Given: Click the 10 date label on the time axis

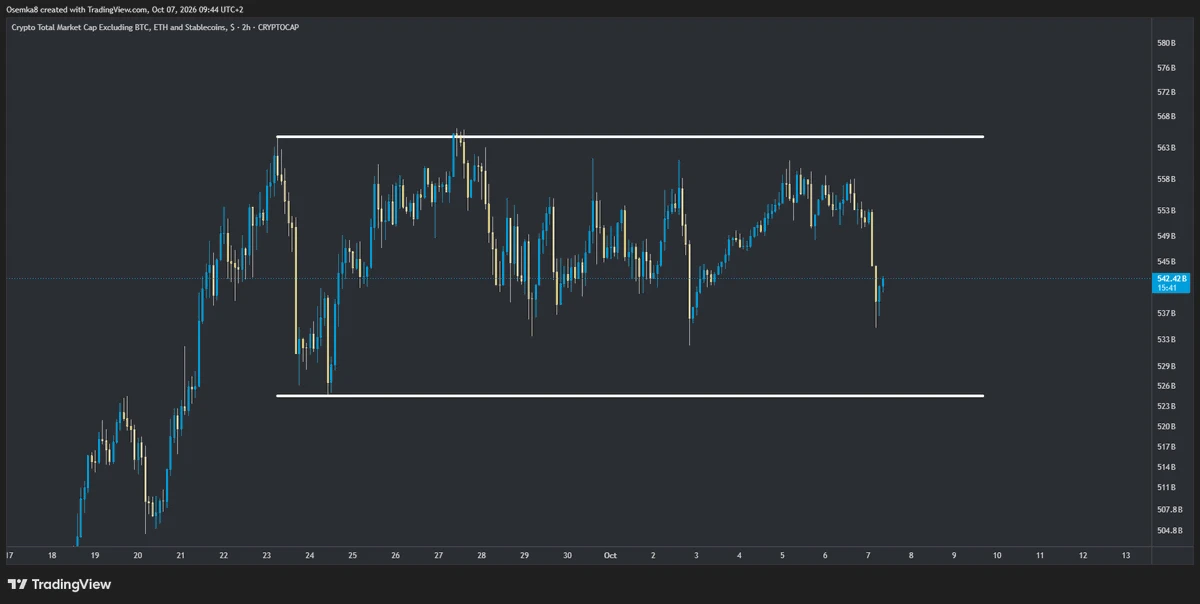Looking at the screenshot, I should pyautogui.click(x=997, y=555).
